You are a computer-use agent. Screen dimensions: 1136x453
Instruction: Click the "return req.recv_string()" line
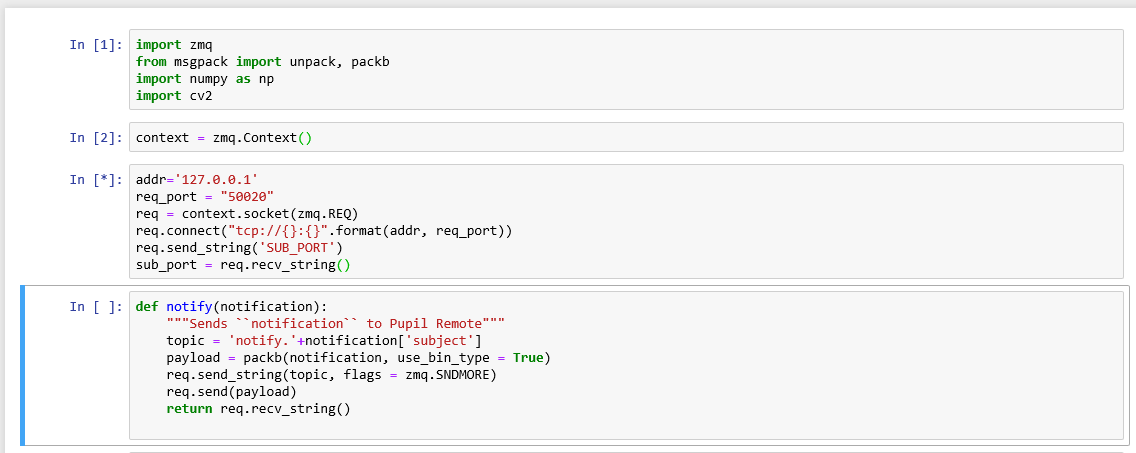258,410
